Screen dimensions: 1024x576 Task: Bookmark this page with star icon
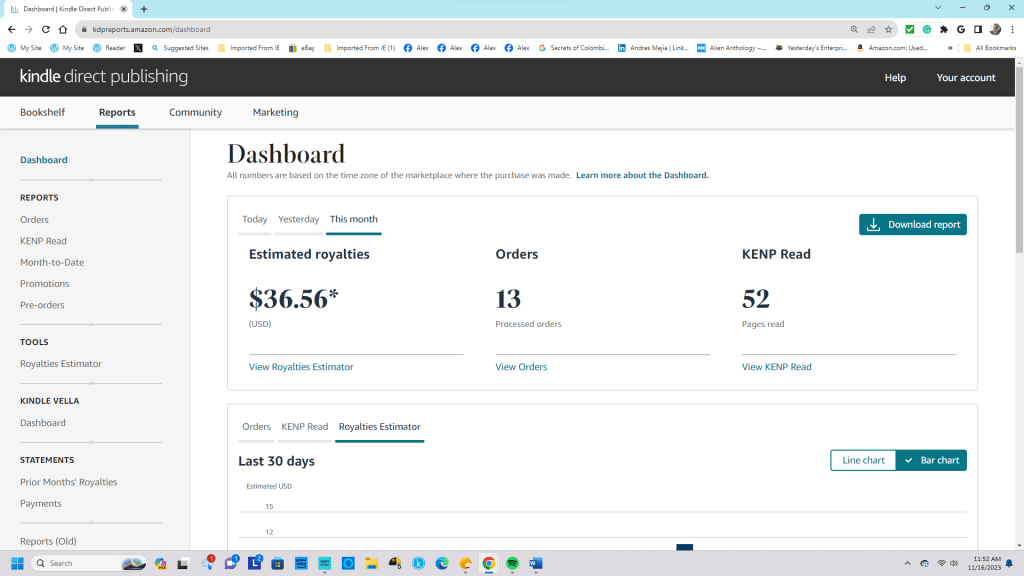coord(888,30)
